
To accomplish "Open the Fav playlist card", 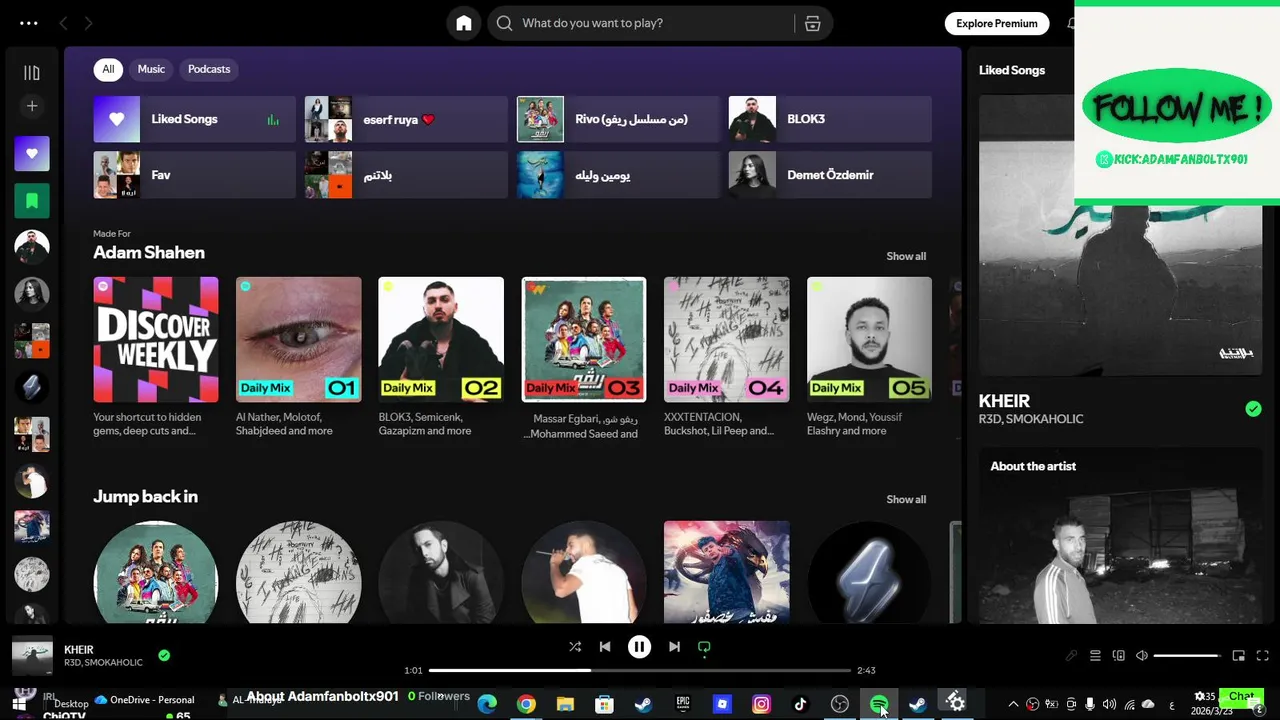I will (x=195, y=175).
